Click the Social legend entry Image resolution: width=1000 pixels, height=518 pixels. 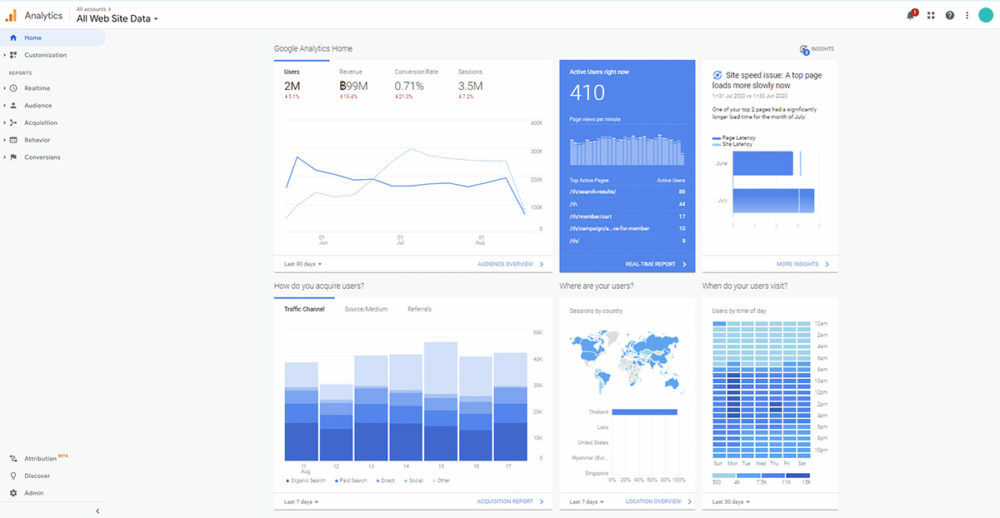click(x=416, y=480)
